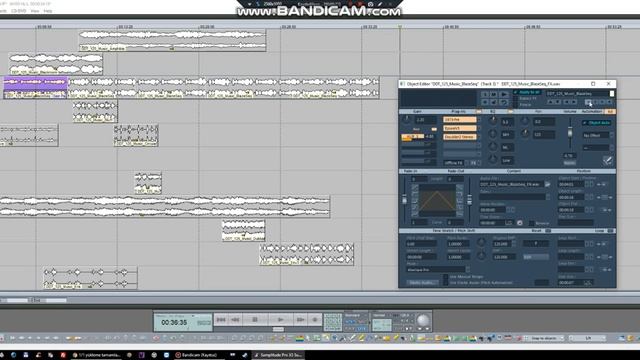Image resolution: width=640 pixels, height=360 pixels.
Task: Open the first plug-in slot dropdown arrow
Action: 479,120
